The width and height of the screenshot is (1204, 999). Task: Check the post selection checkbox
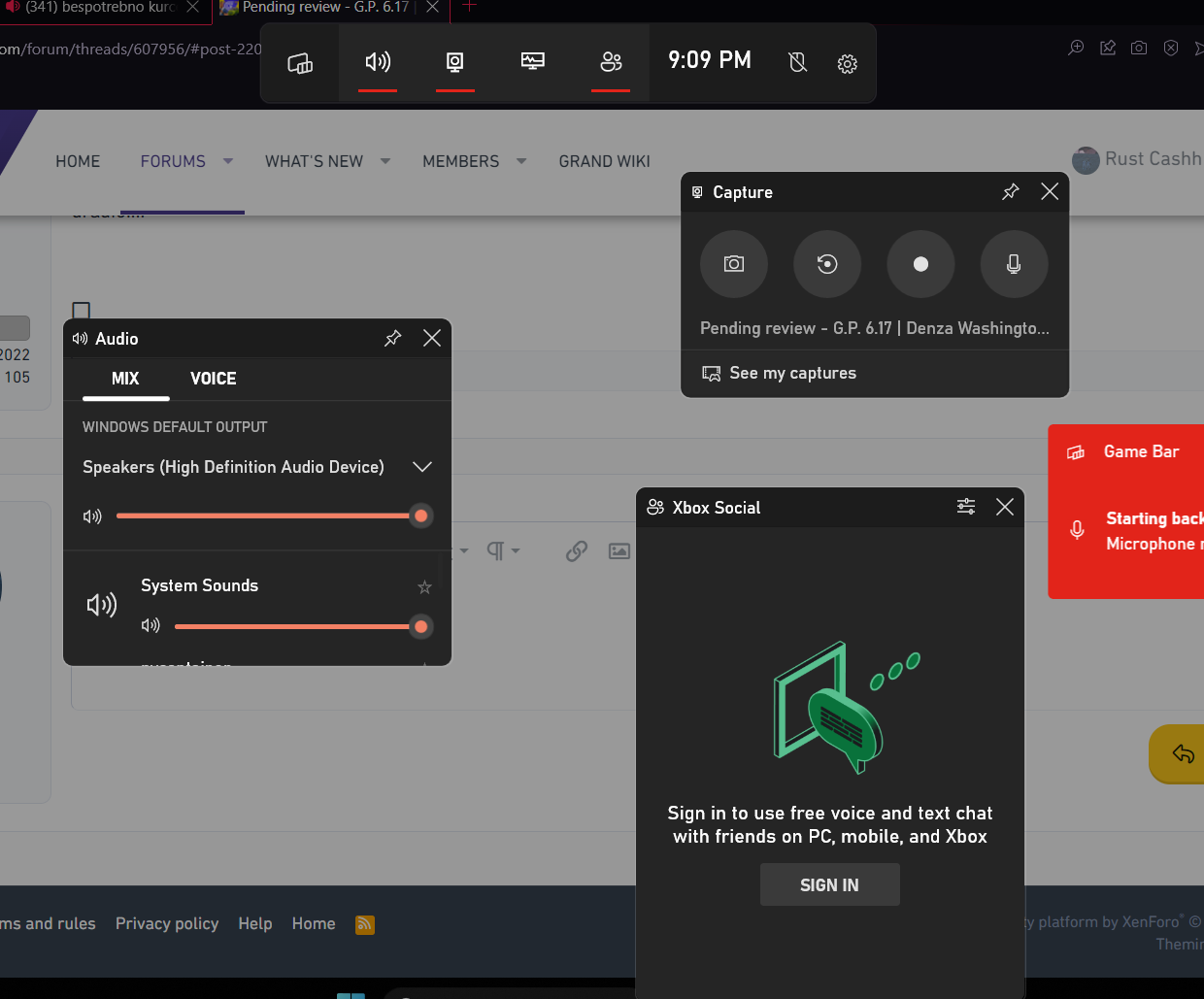click(82, 311)
